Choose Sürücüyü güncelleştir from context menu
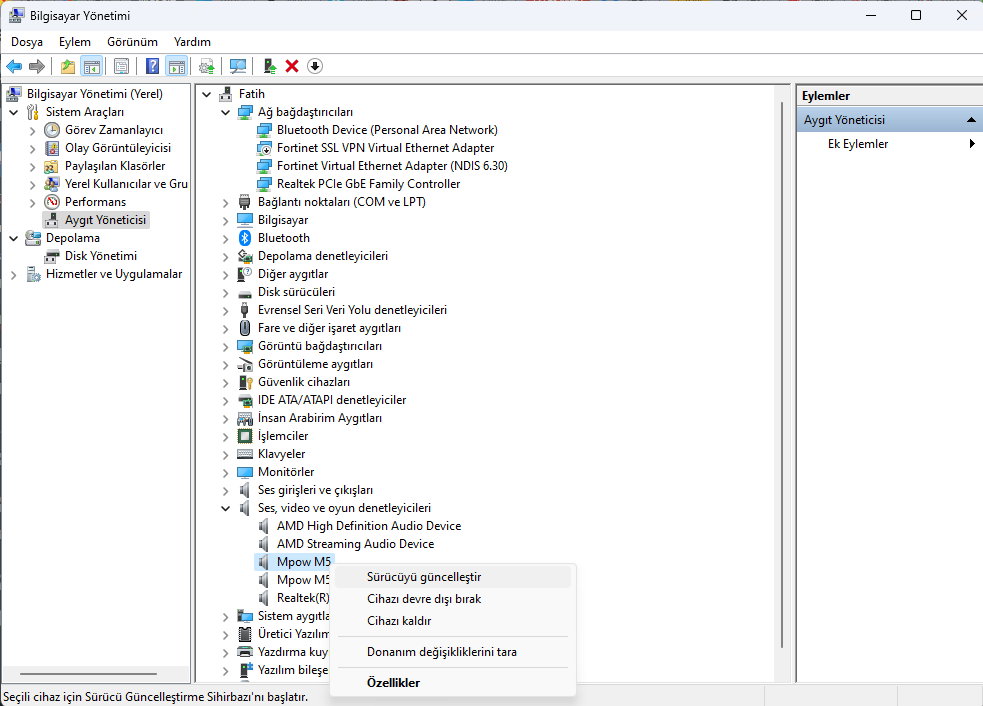983x706 pixels. click(424, 577)
